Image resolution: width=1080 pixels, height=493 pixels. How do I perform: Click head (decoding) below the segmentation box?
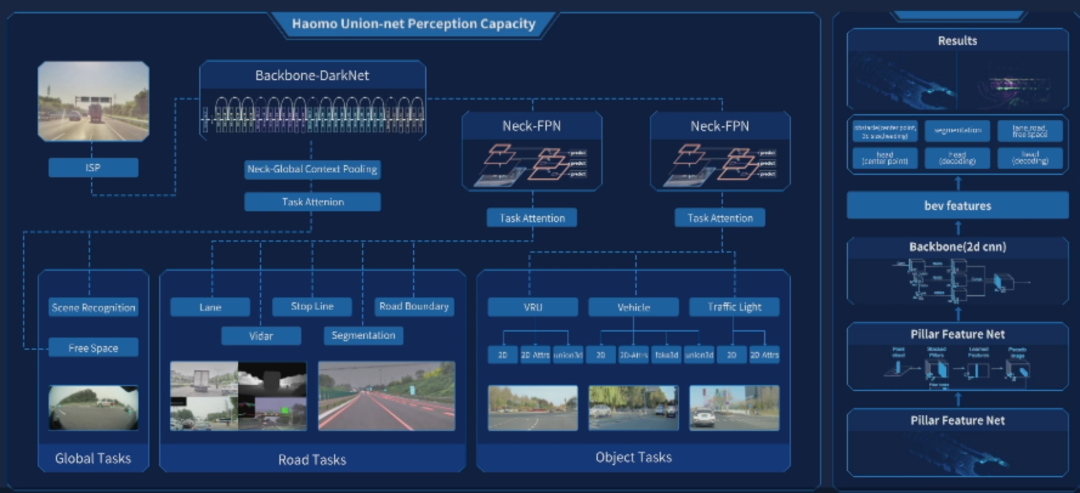(958, 158)
